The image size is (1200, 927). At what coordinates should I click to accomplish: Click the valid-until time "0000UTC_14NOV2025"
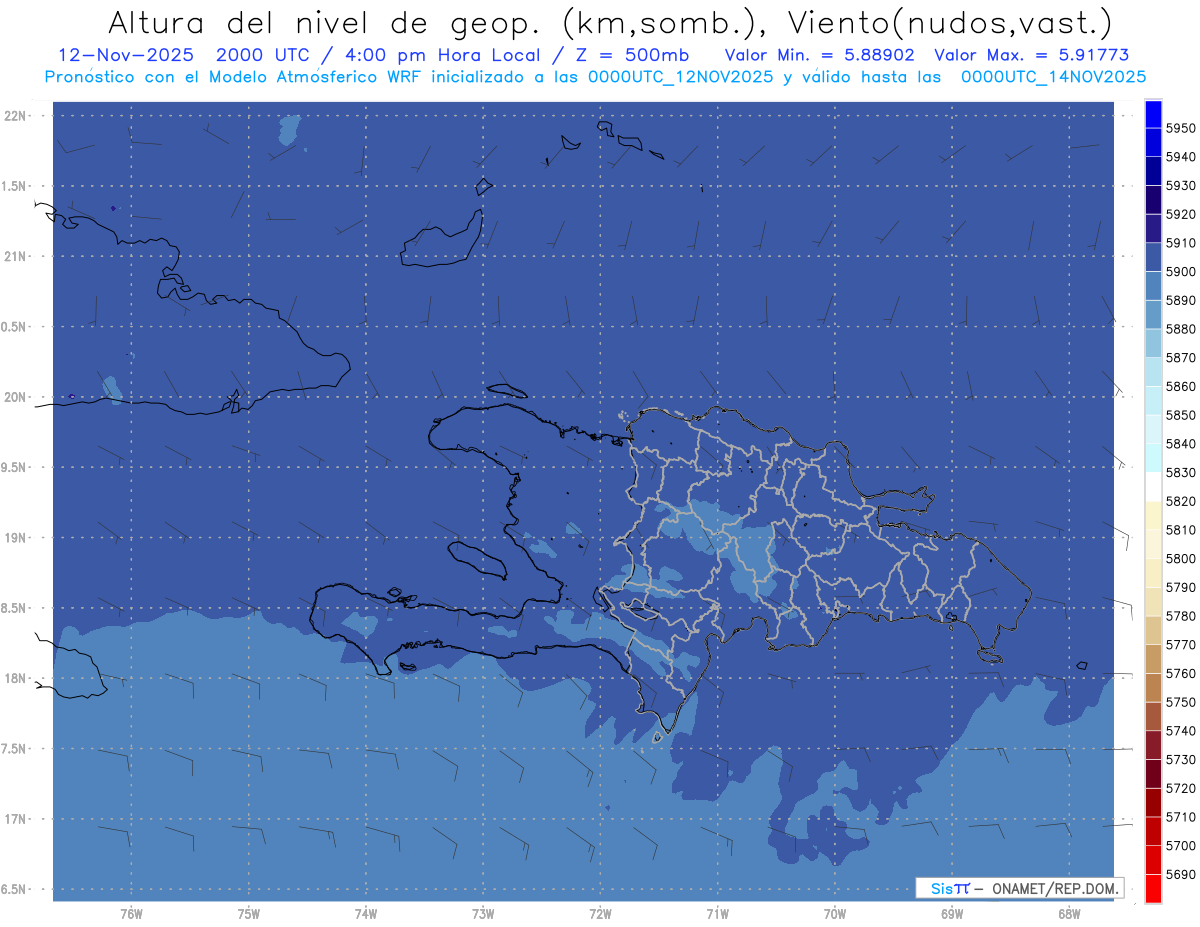pos(1053,77)
